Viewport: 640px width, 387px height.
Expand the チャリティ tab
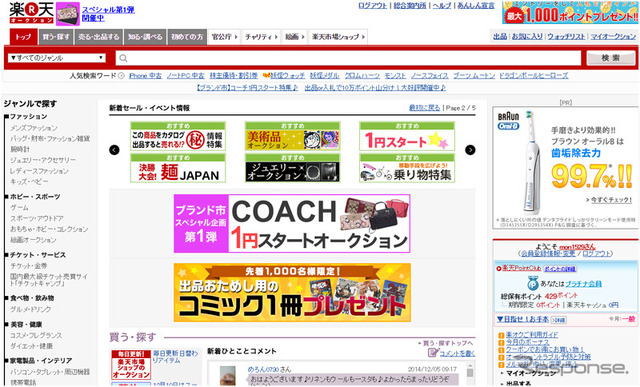point(261,37)
